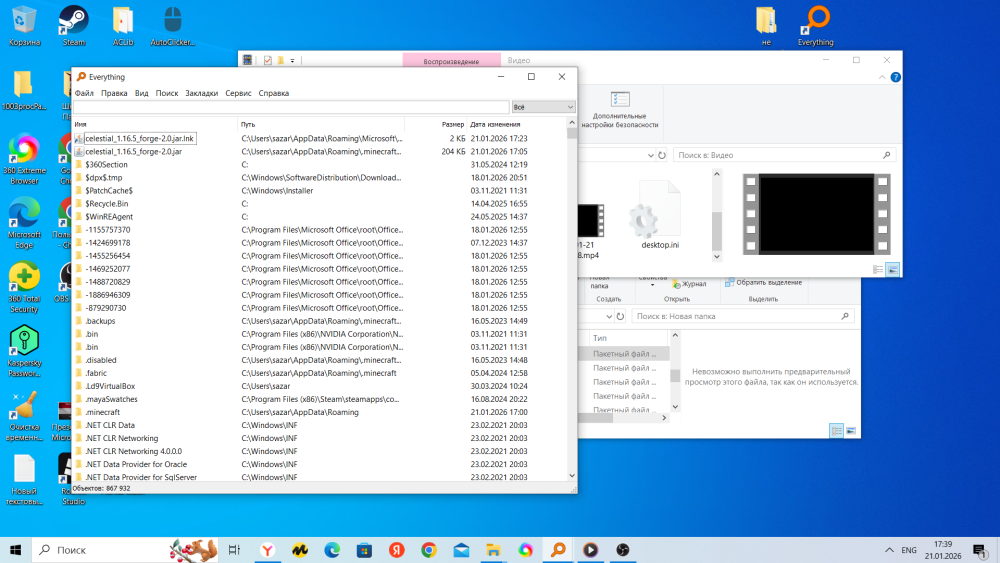
Task: Open the Steam desktop shortcut
Action: tap(73, 26)
